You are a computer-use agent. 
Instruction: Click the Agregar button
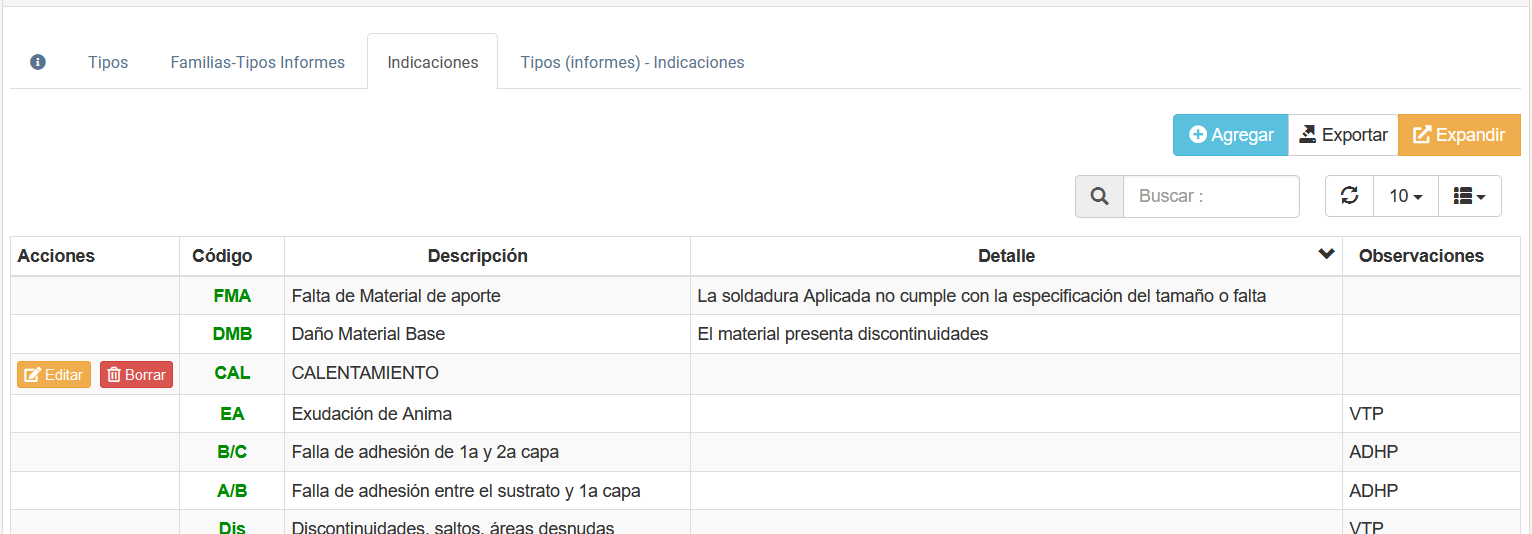(x=1230, y=135)
